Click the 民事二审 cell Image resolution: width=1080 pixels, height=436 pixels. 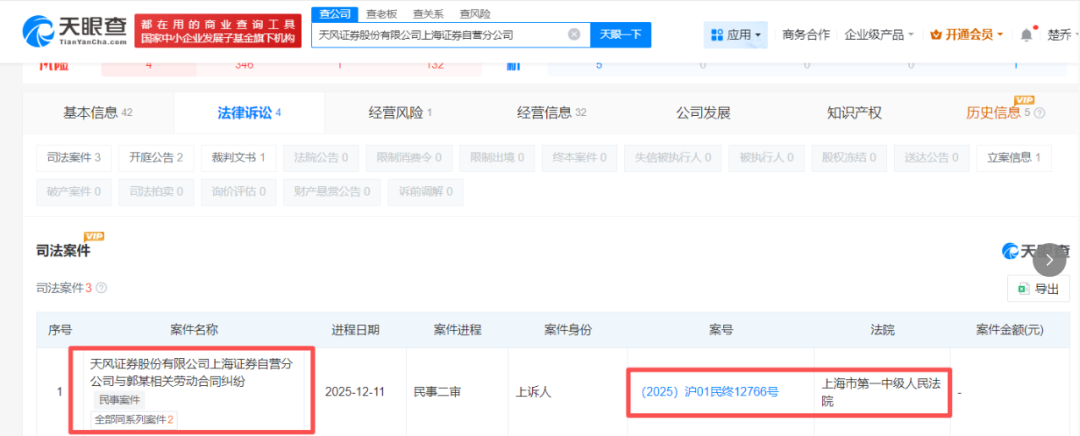coord(437,392)
